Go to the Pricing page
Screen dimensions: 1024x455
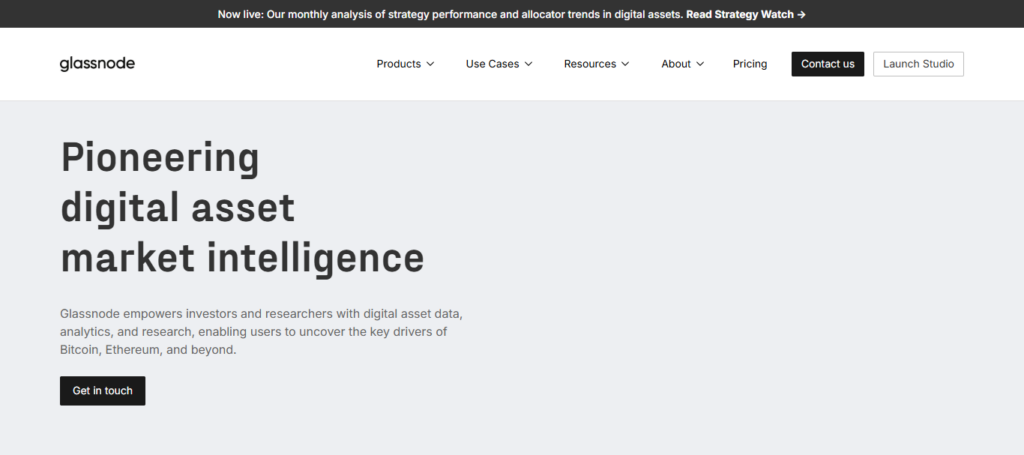(750, 64)
